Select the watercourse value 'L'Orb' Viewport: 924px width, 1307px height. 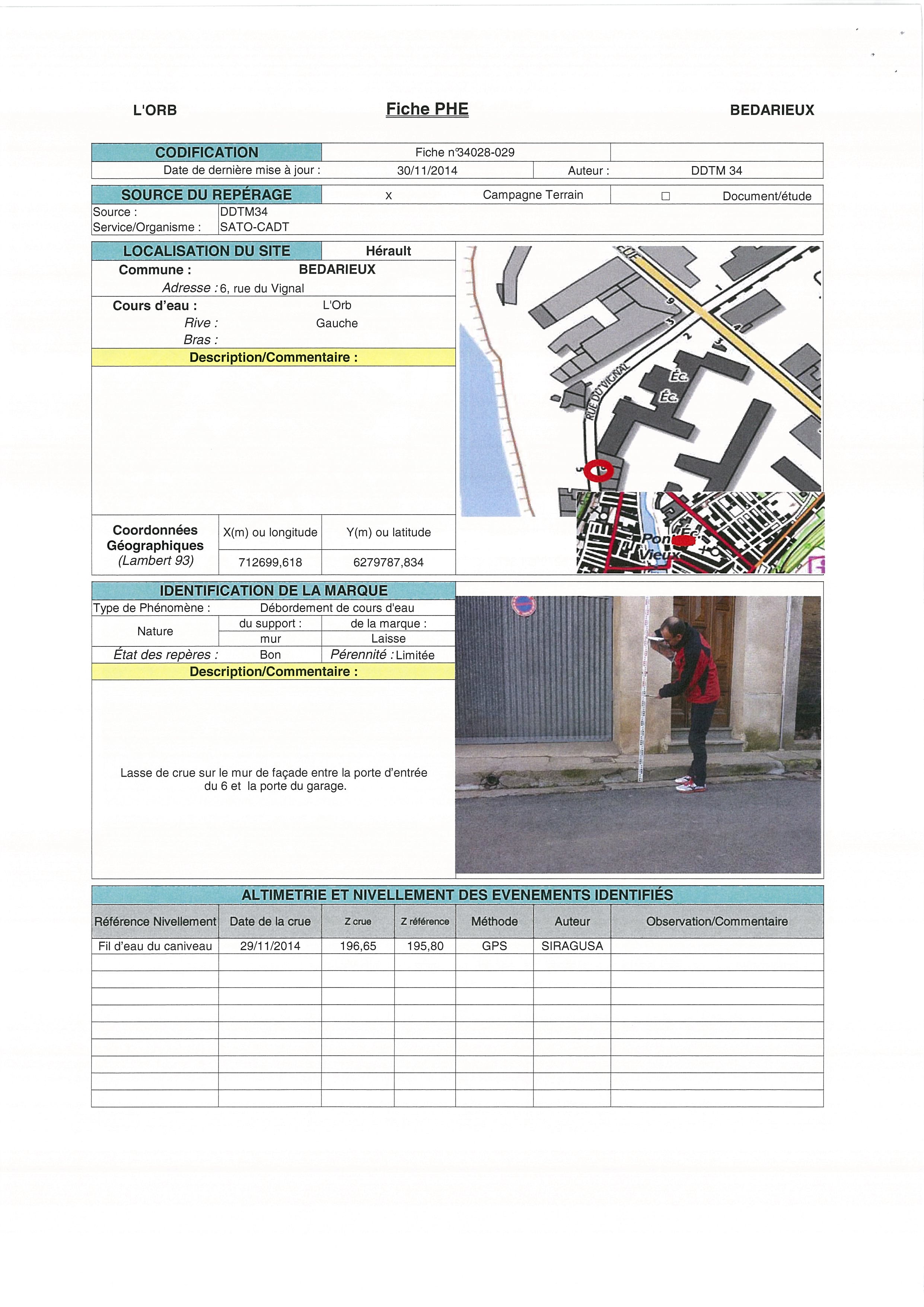tap(337, 305)
